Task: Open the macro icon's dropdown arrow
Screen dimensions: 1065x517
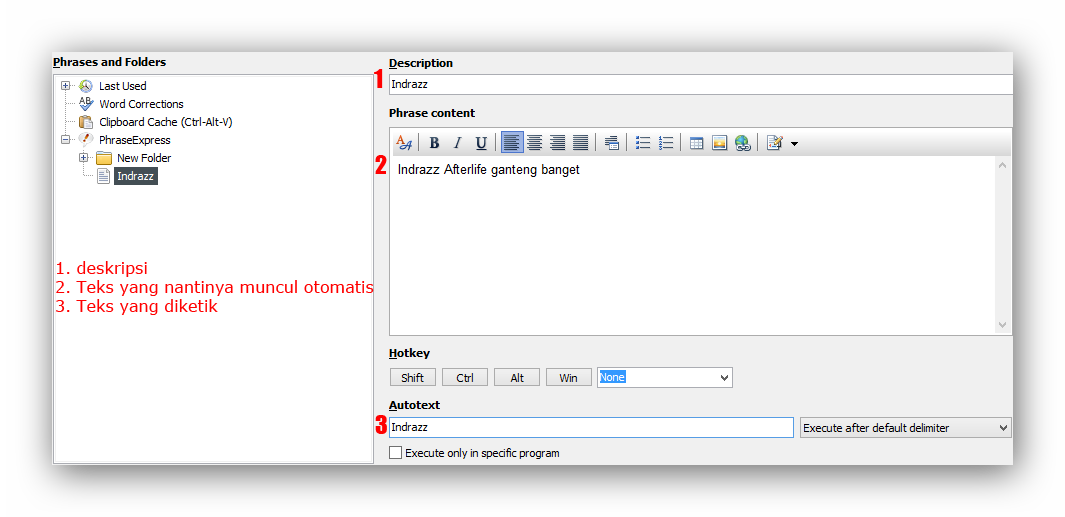Action: coord(794,143)
